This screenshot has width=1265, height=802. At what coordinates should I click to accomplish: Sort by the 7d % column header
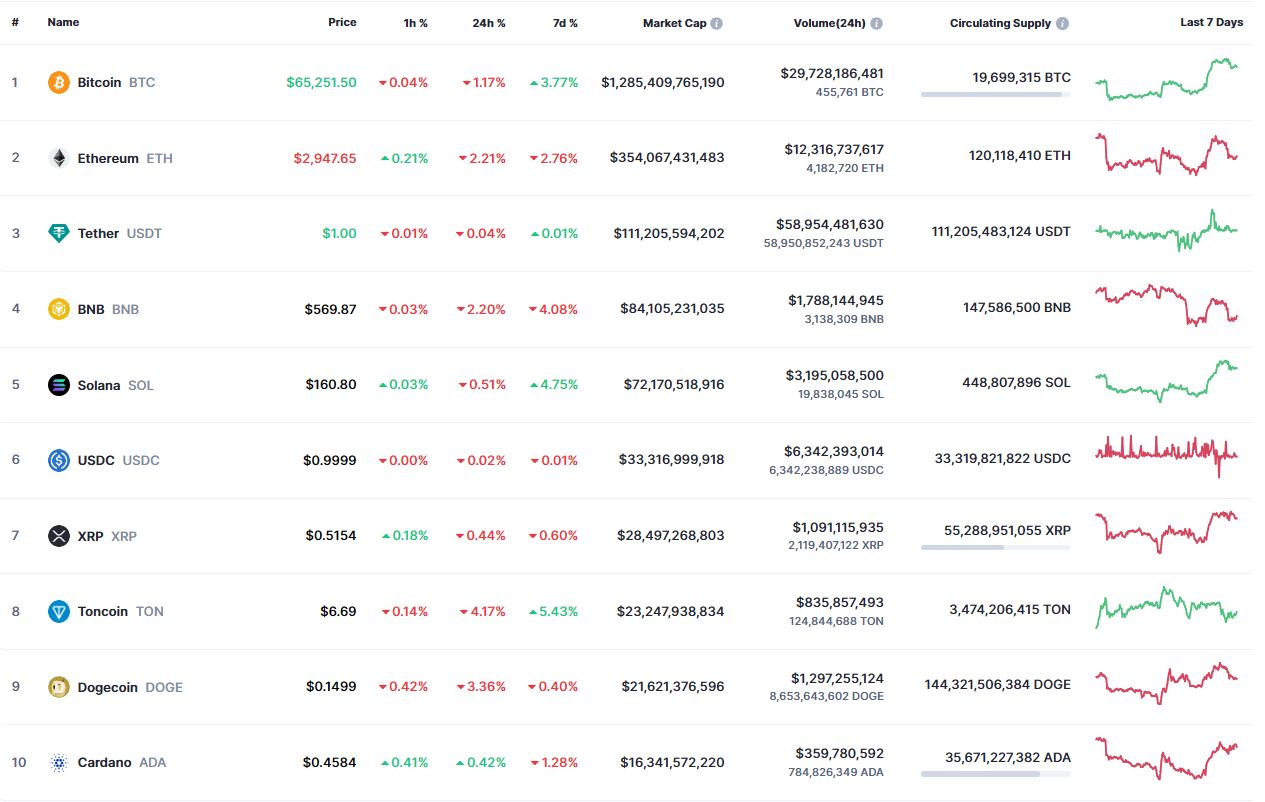[566, 23]
